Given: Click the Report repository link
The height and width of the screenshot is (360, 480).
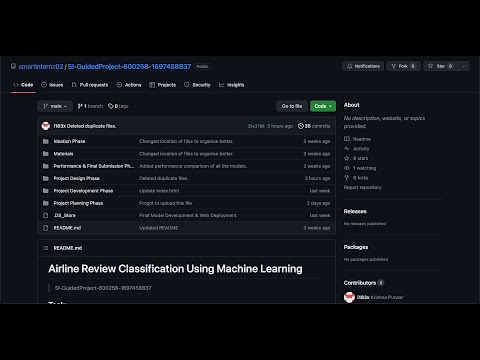Looking at the screenshot, I should (363, 187).
